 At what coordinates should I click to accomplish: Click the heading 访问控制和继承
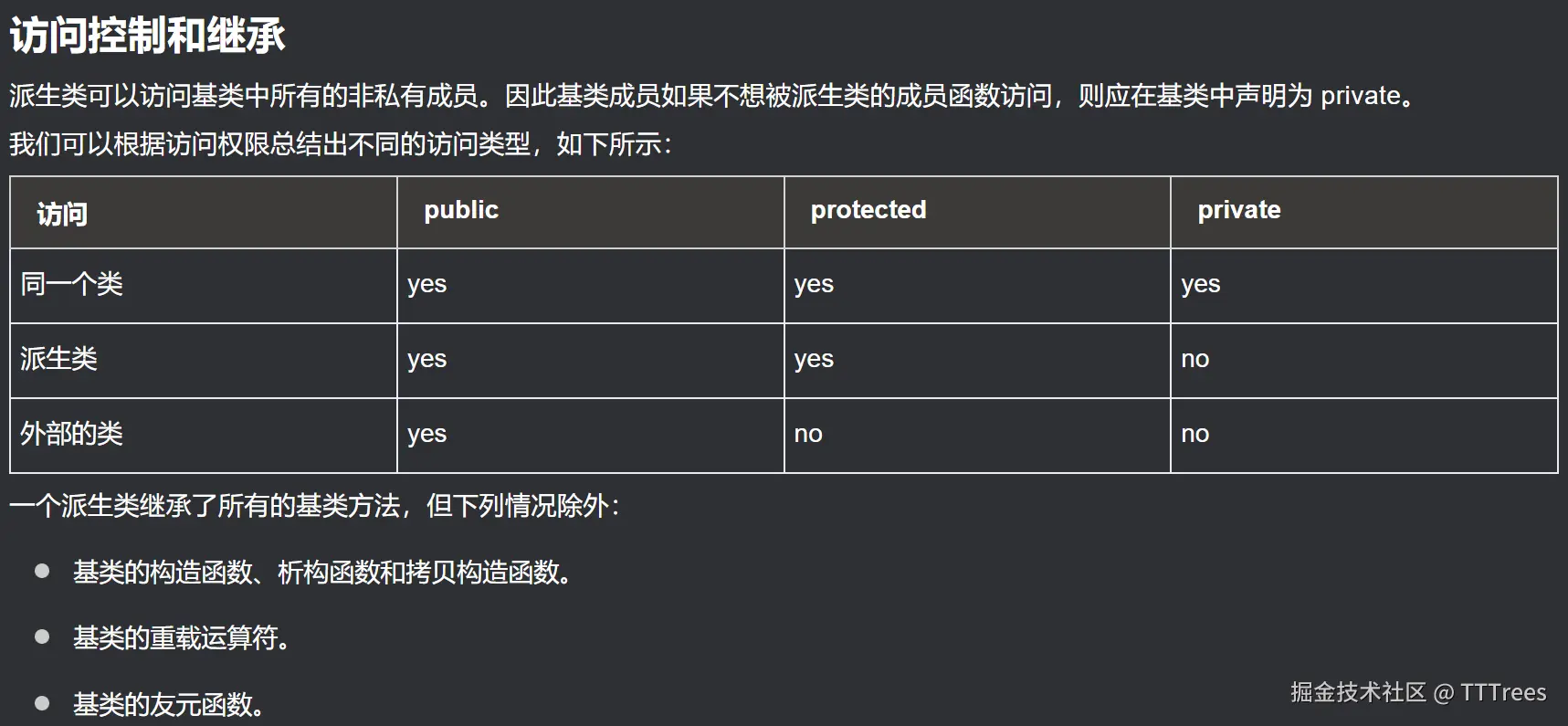coord(147,36)
